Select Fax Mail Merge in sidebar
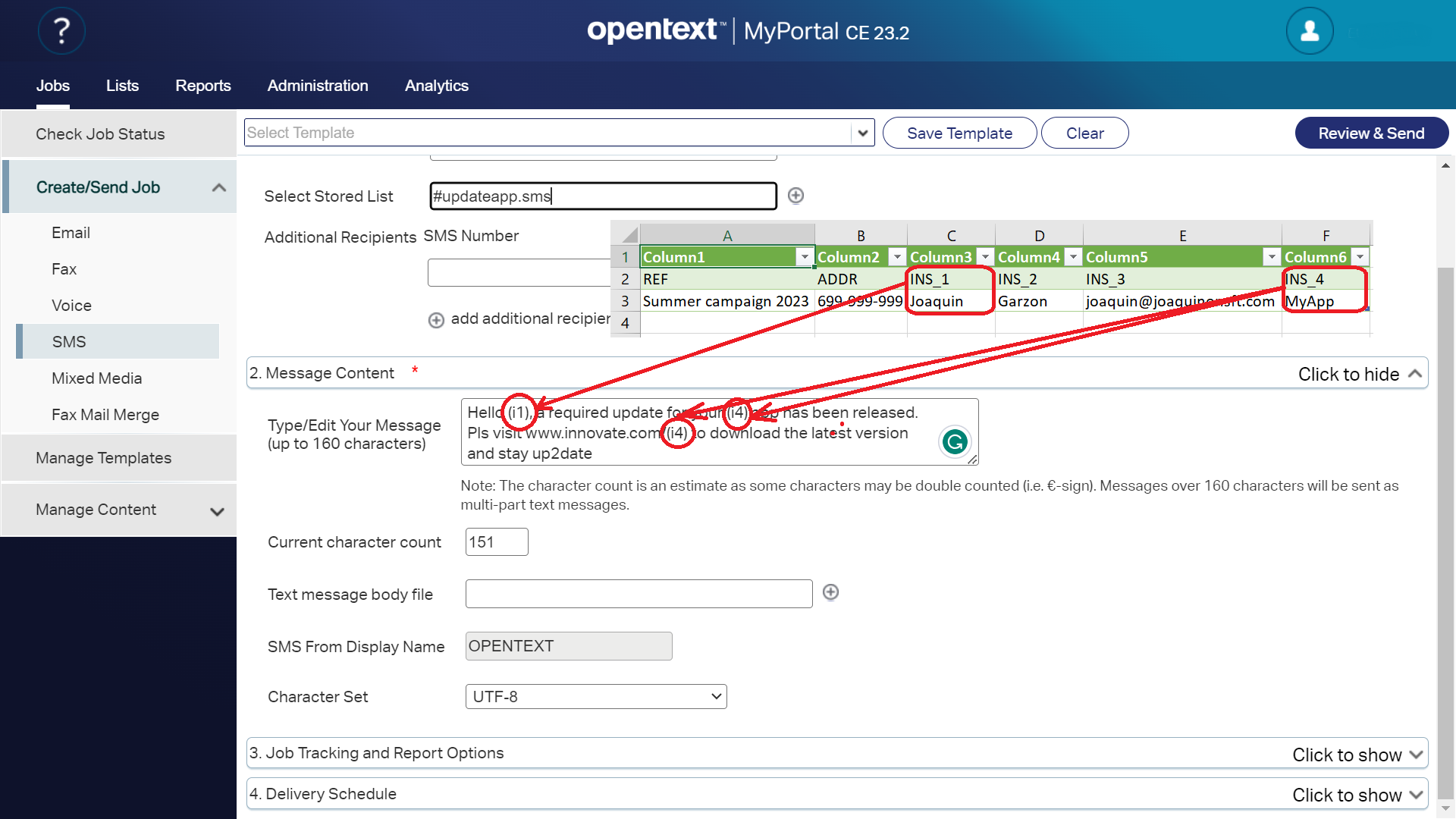This screenshot has width=1456, height=819. point(105,415)
